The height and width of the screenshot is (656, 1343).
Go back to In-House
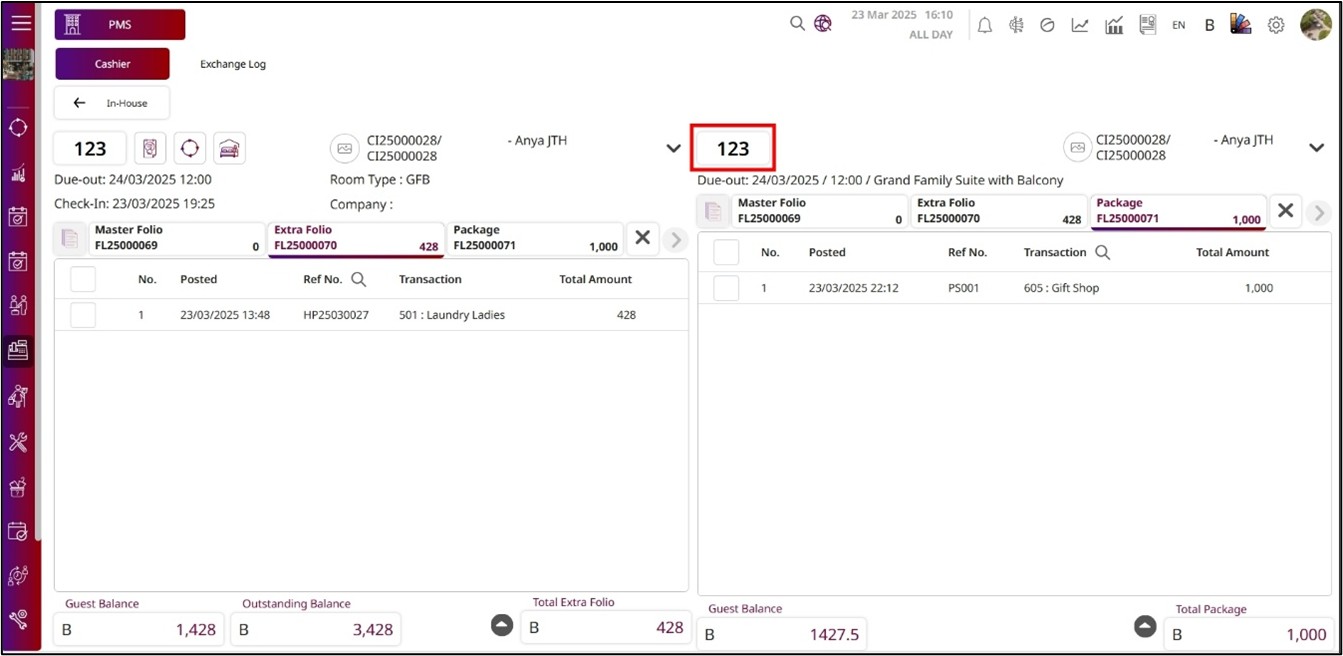pos(112,103)
